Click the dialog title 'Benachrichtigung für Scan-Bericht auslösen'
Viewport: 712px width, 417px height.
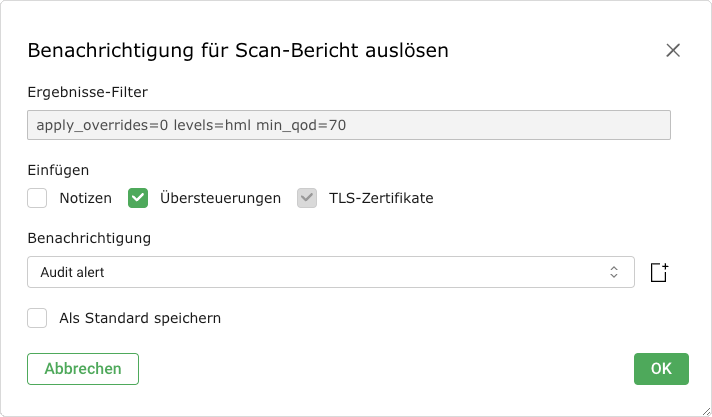(238, 50)
